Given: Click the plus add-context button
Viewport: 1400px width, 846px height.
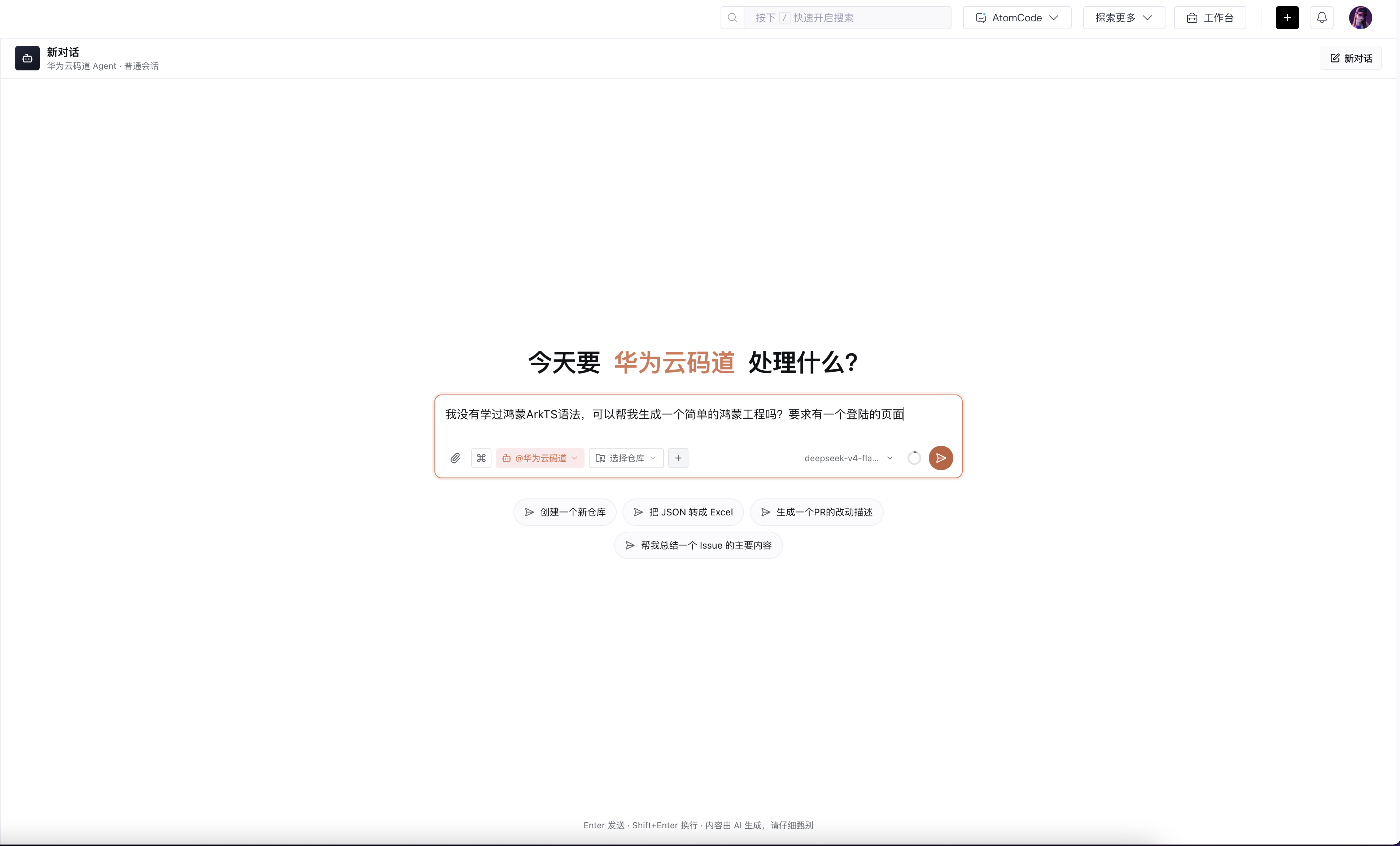Looking at the screenshot, I should click(x=678, y=458).
